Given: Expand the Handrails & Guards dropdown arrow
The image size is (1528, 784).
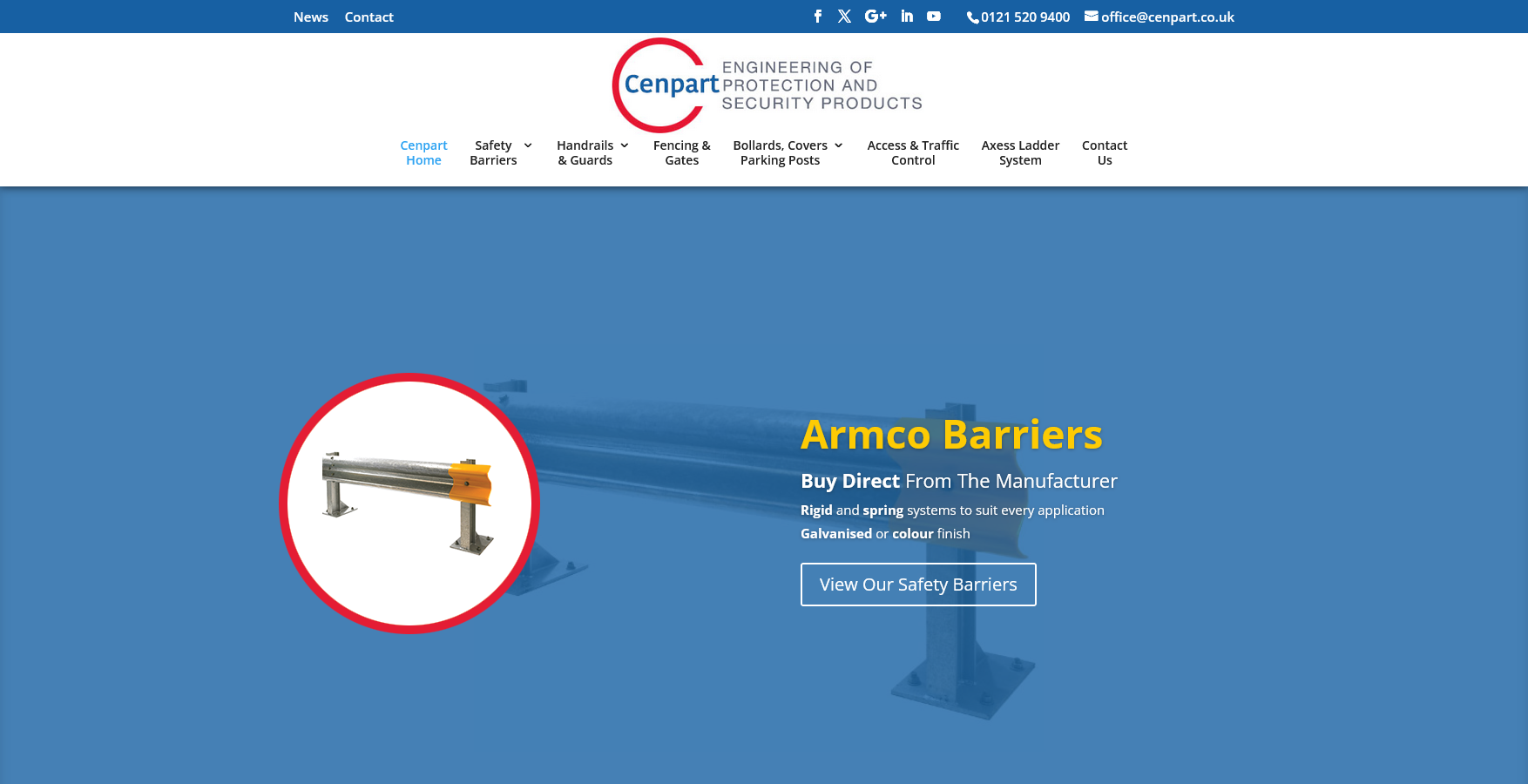Looking at the screenshot, I should click(x=625, y=145).
